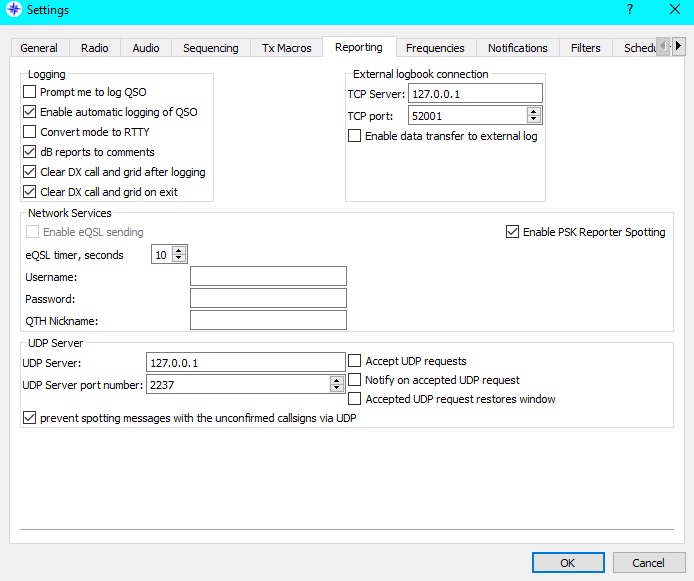Click the TCP Server address field
The height and width of the screenshot is (581, 694).
click(474, 94)
